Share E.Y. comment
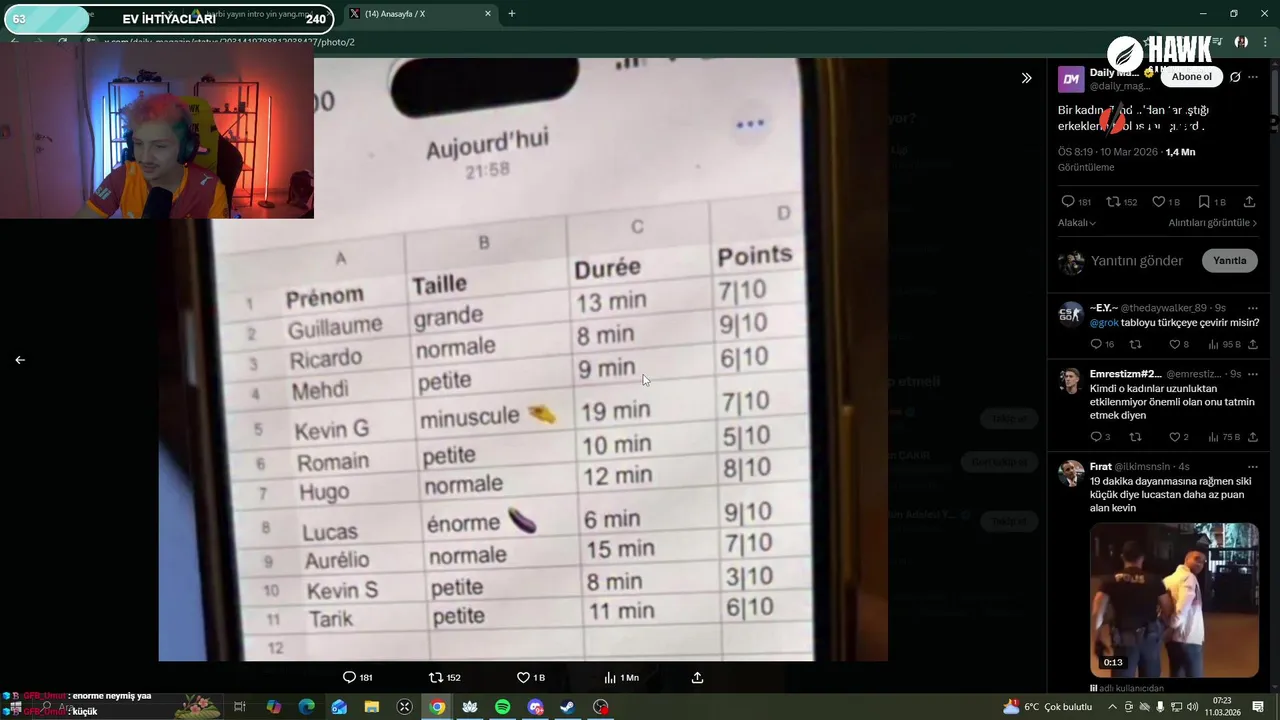1280x720 pixels. [1252, 345]
